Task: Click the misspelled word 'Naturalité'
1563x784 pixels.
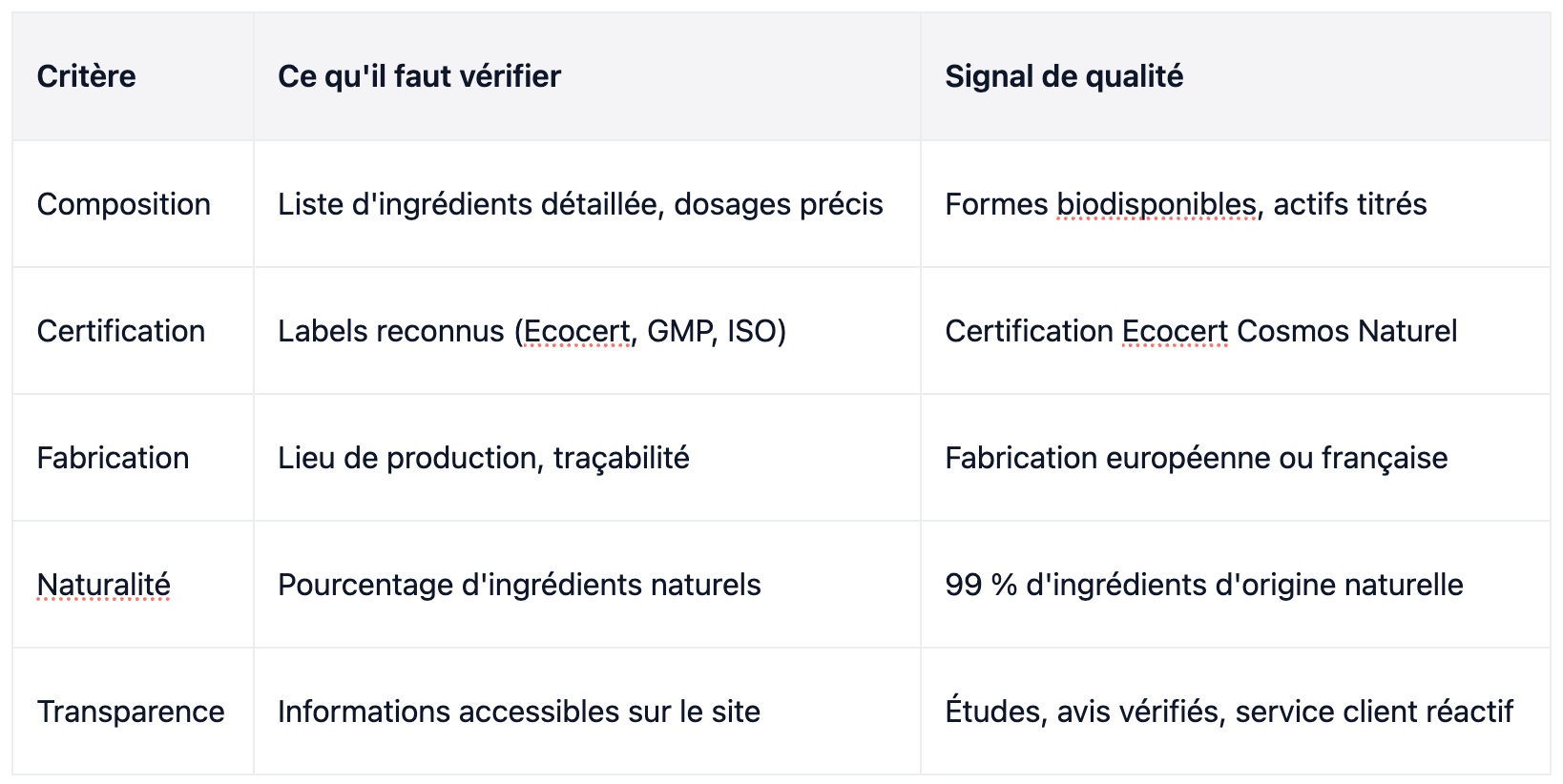Action: 104,585
